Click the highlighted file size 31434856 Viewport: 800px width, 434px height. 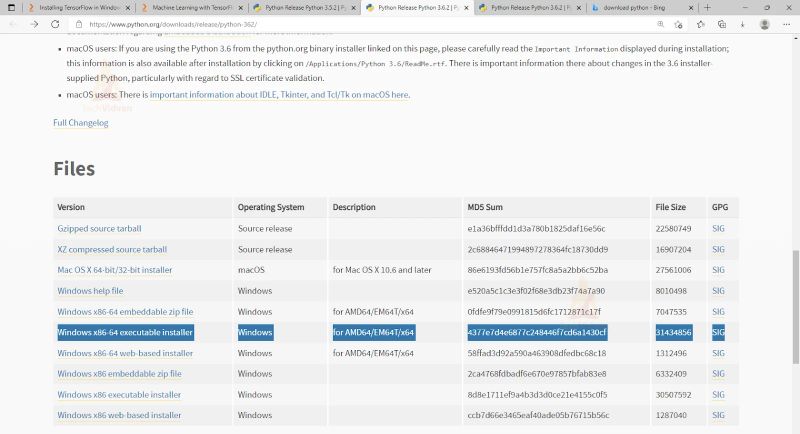pyautogui.click(x=673, y=333)
